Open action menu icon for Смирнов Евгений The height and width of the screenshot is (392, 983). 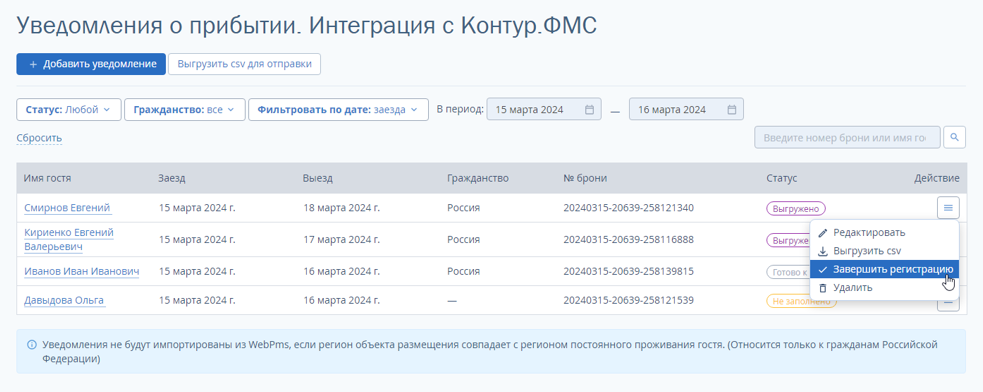[x=948, y=208]
